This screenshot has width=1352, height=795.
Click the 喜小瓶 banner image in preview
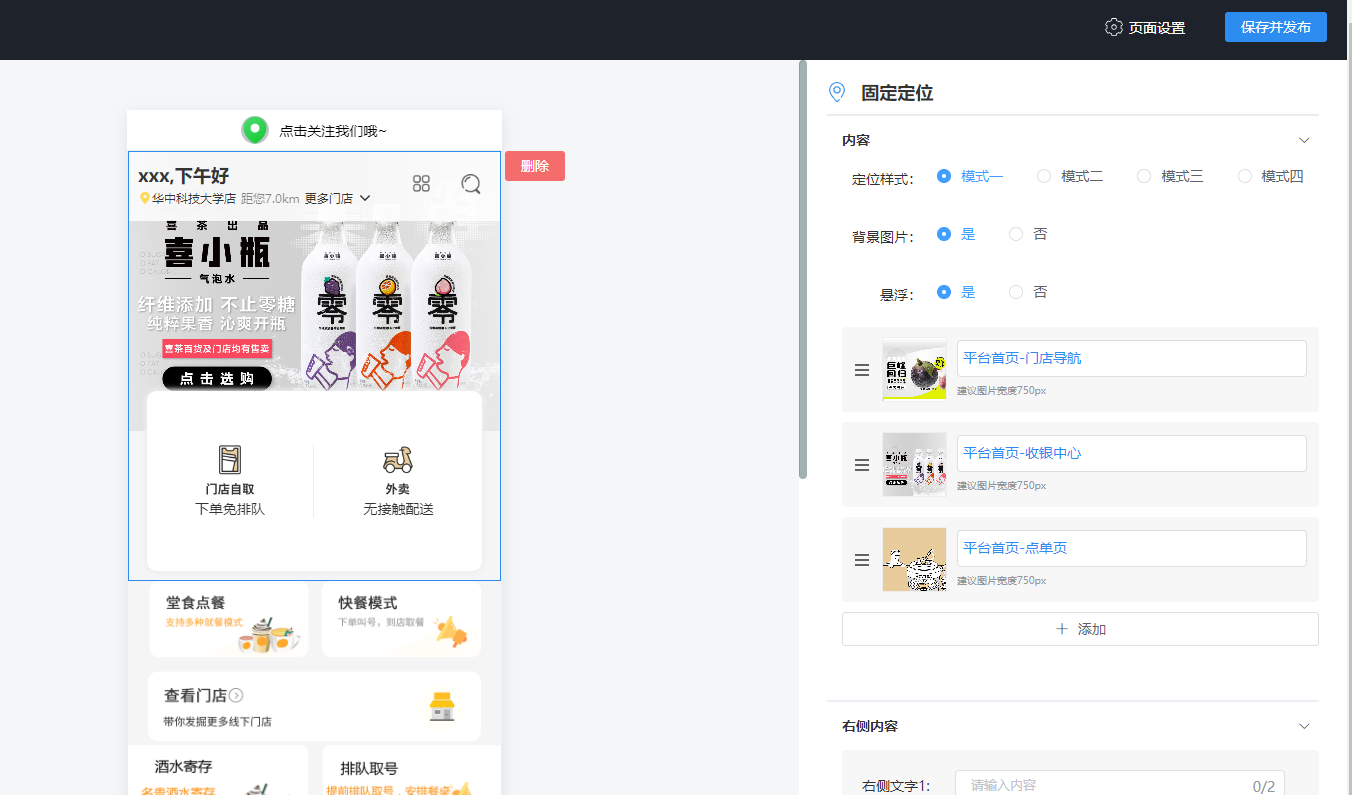tap(314, 305)
